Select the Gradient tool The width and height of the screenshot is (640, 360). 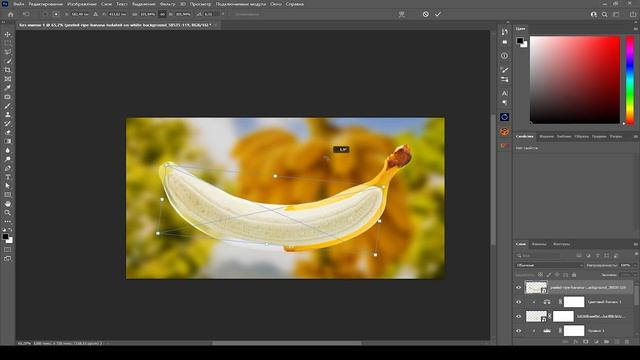pos(7,141)
